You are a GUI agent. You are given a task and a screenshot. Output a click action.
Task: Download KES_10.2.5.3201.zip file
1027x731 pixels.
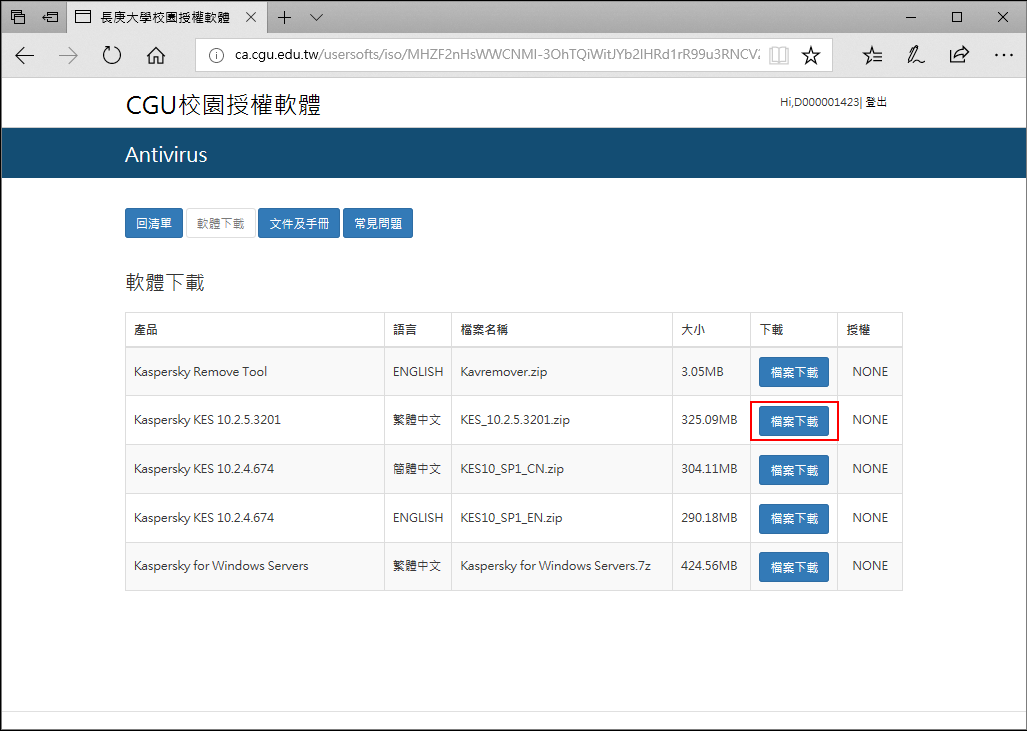point(794,421)
